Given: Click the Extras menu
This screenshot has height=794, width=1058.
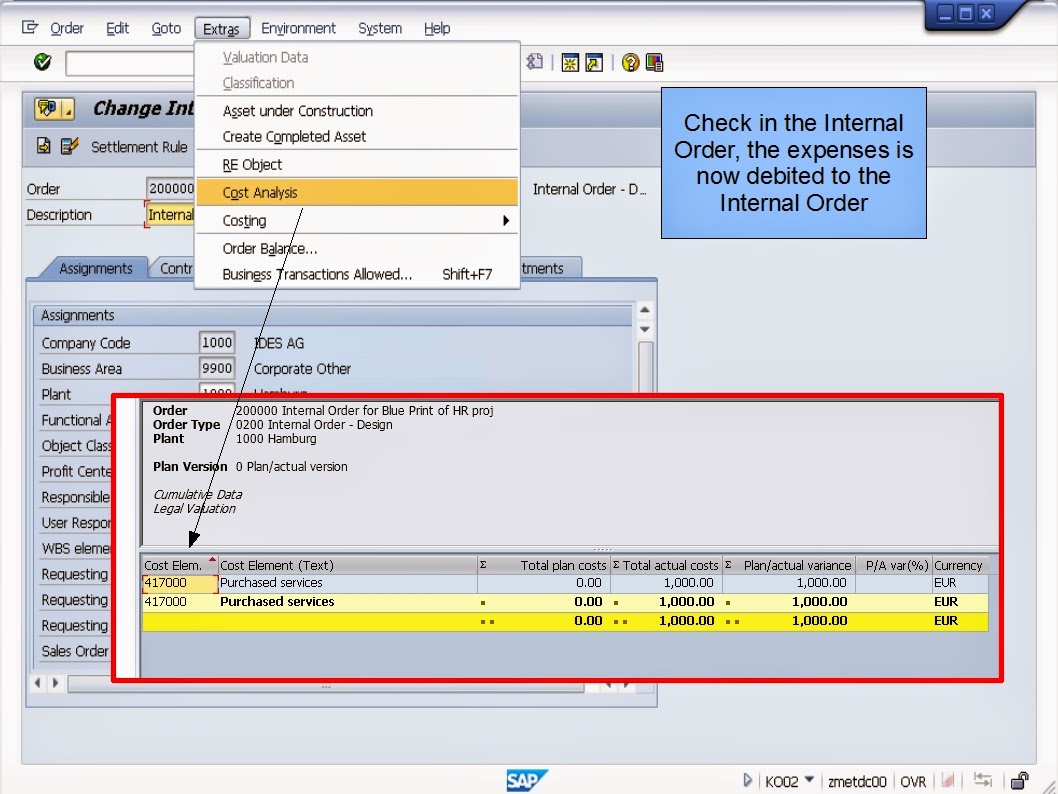Looking at the screenshot, I should 221,28.
